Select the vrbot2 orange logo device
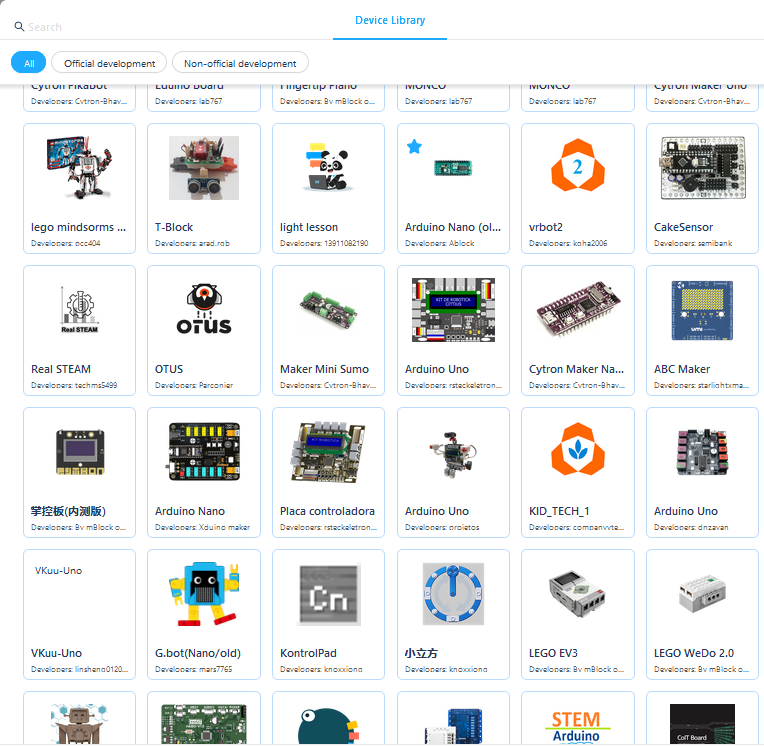Screen dimensions: 764x747 578,188
